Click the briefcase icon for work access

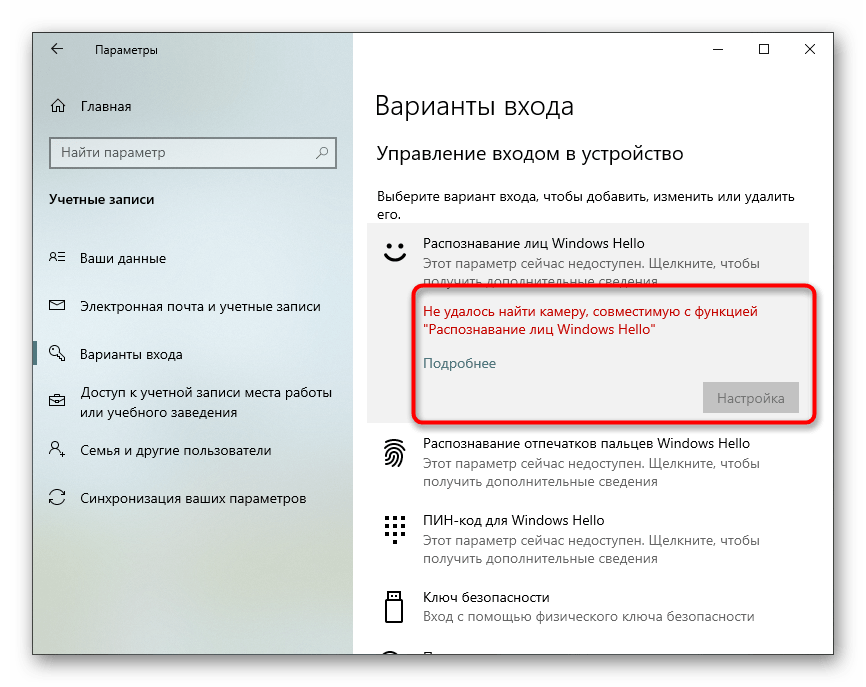pyautogui.click(x=57, y=401)
